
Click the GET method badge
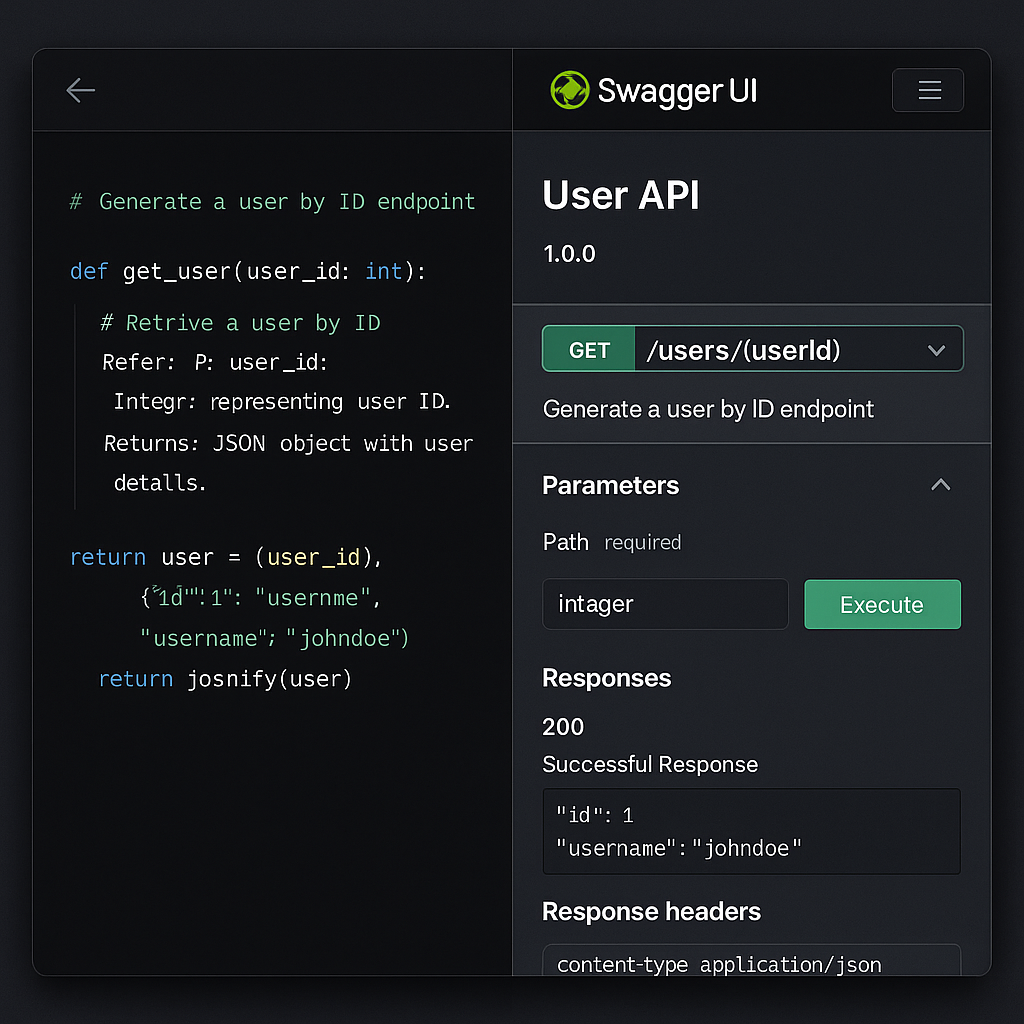pos(588,349)
